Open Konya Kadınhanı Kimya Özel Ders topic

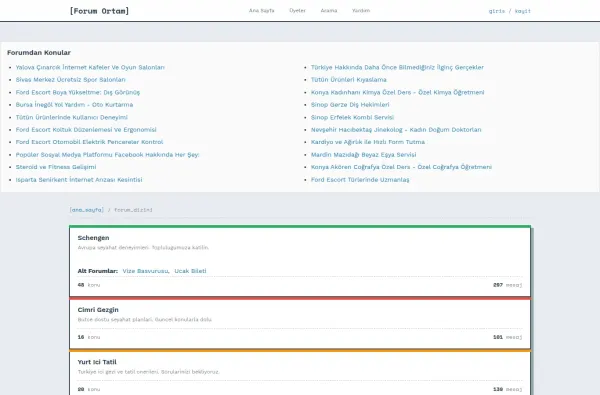coord(398,92)
